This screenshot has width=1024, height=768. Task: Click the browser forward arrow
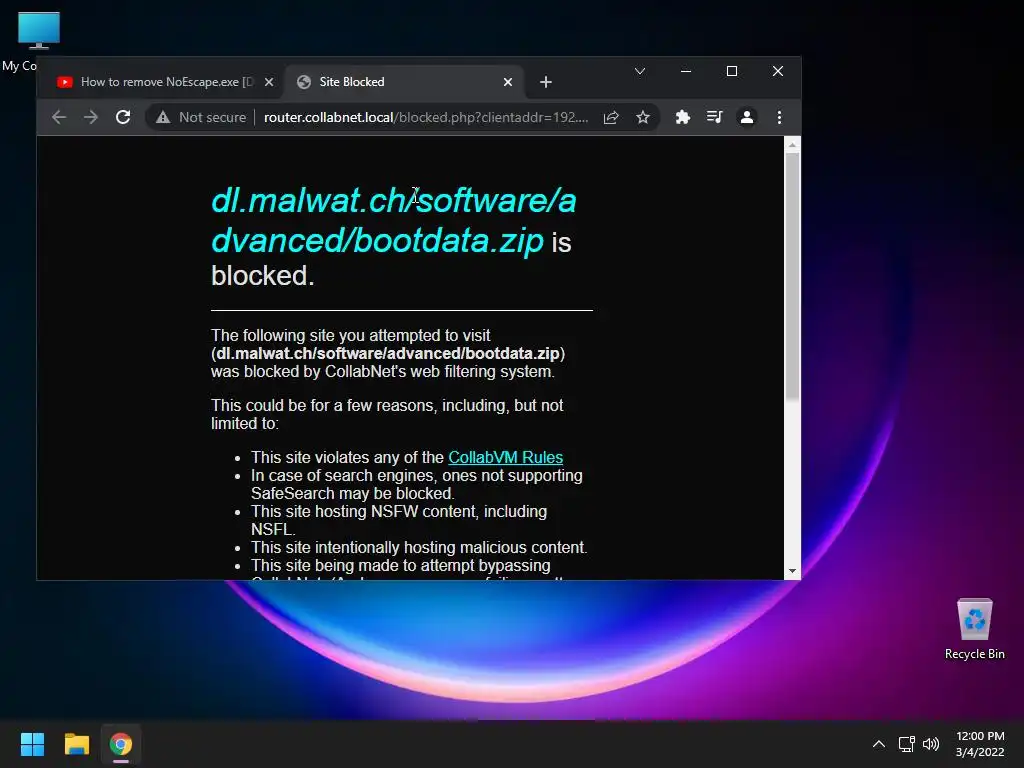pyautogui.click(x=91, y=118)
